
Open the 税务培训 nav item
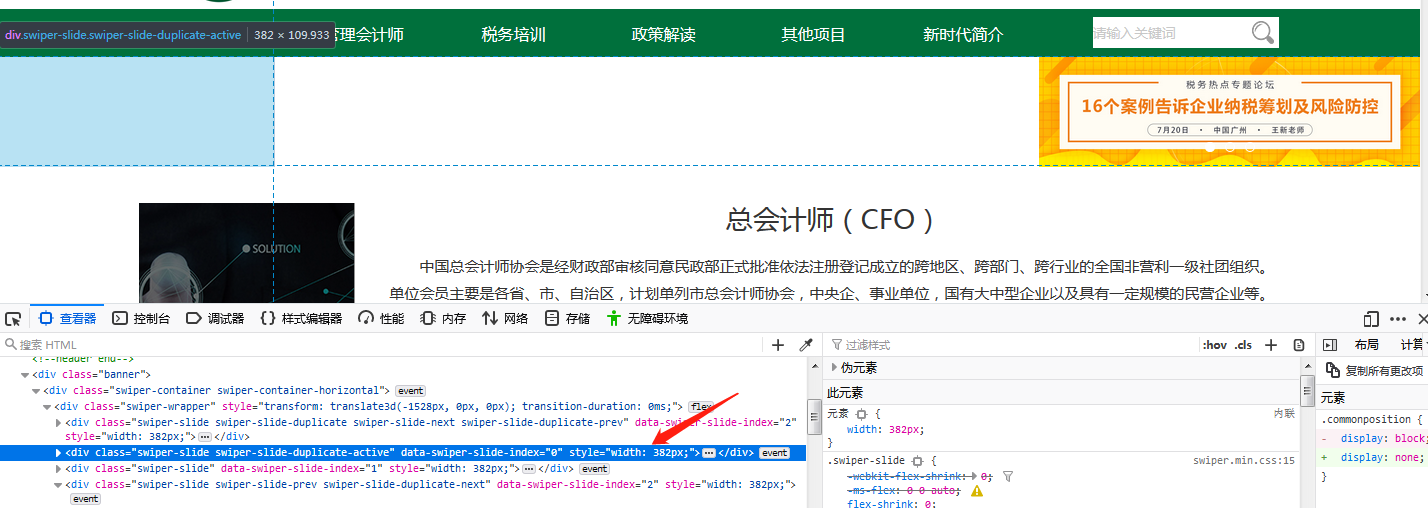pos(513,35)
